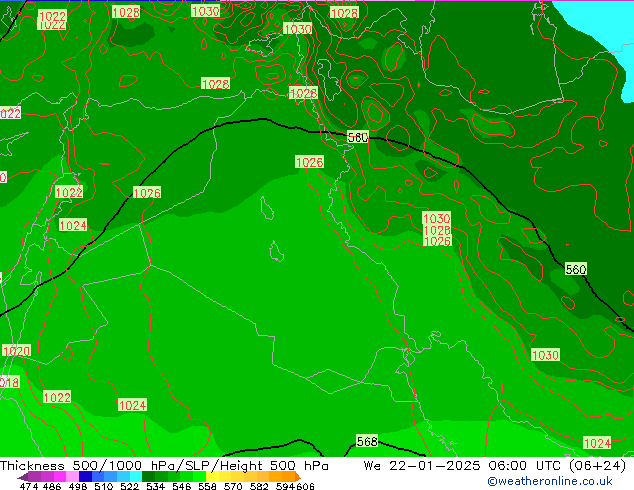The height and width of the screenshot is (490, 634).
Task: Select the lime green legend swatch before 558
Action: coord(199,477)
